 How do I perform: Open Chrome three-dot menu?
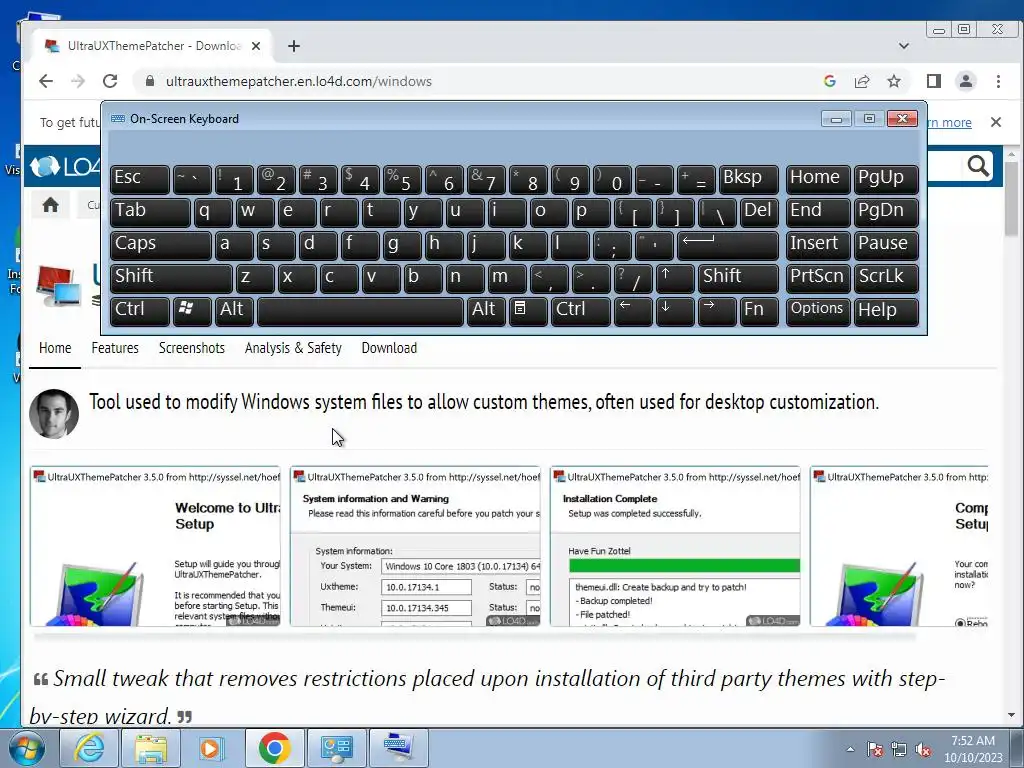click(998, 81)
